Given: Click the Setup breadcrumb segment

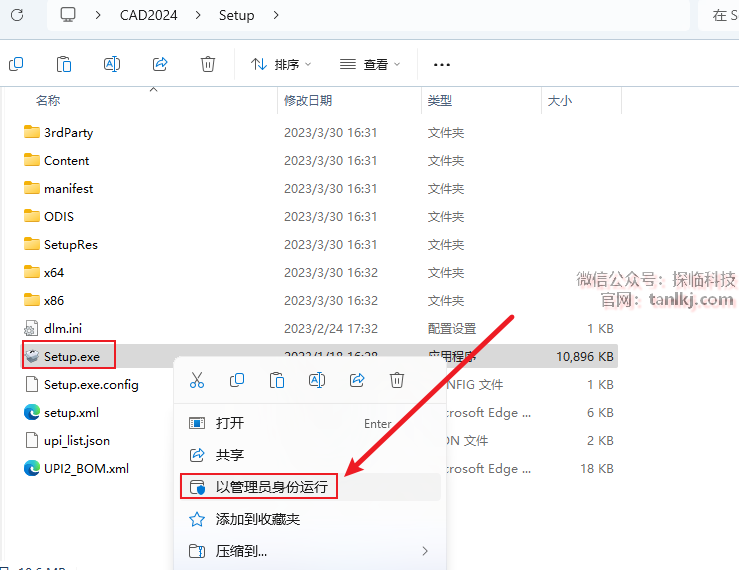Looking at the screenshot, I should (x=237, y=15).
